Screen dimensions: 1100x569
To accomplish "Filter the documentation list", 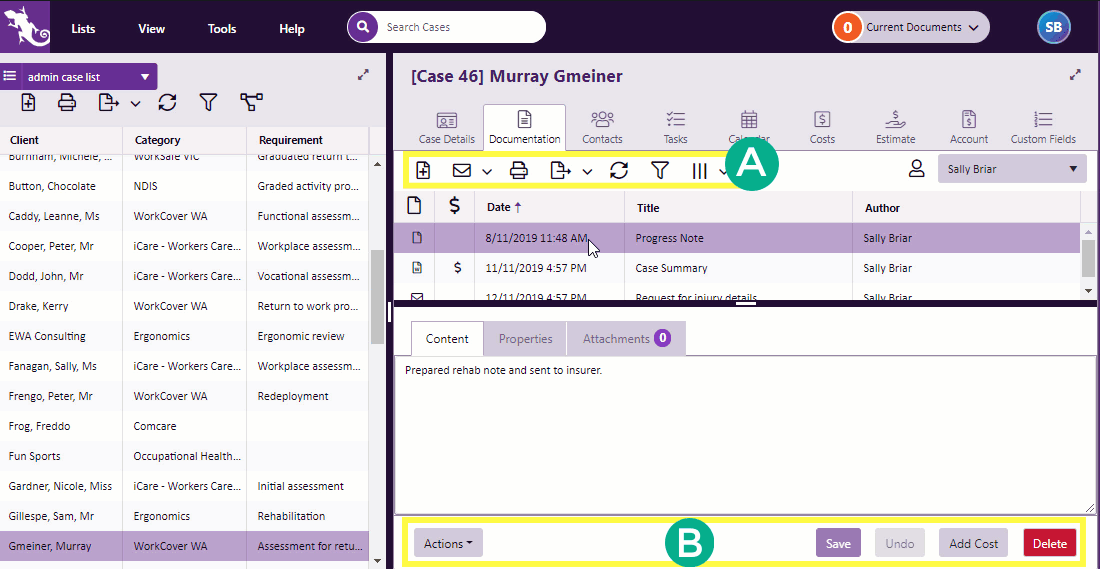I will (659, 171).
